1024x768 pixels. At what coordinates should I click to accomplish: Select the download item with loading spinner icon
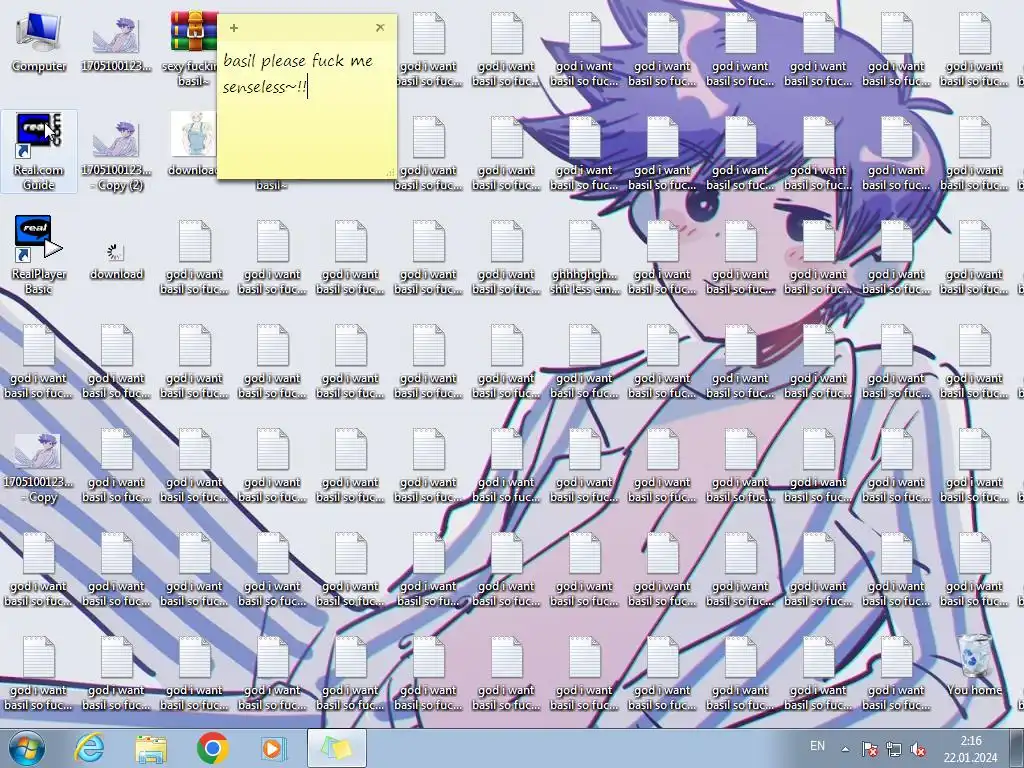tap(116, 261)
